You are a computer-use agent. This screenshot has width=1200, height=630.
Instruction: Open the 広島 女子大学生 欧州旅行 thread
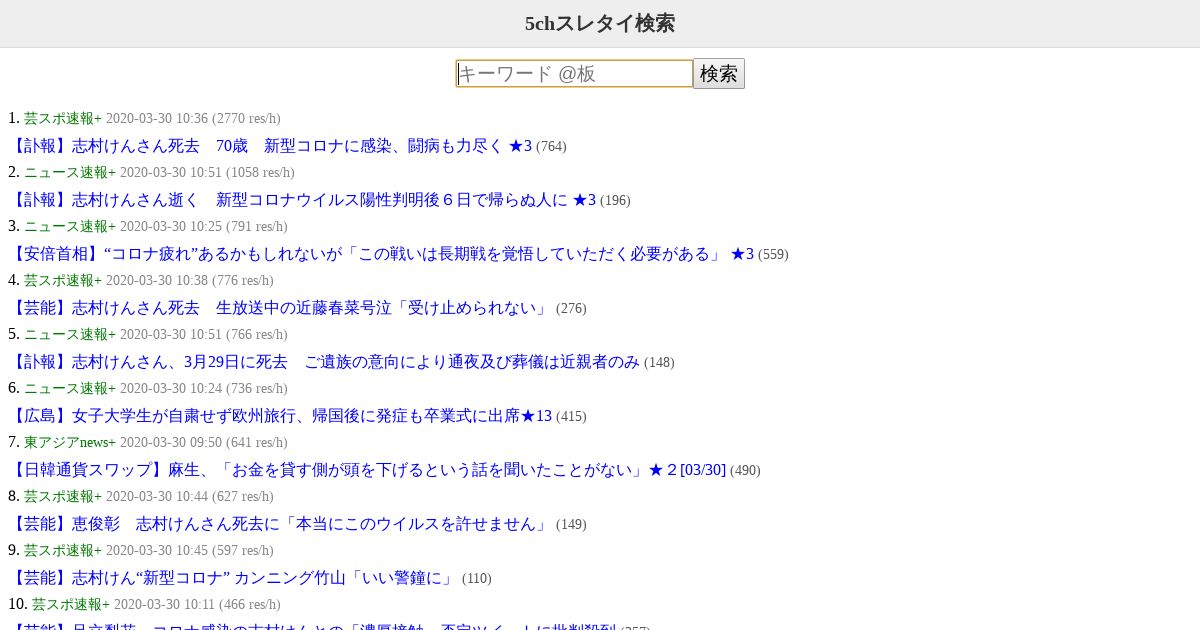(x=280, y=416)
